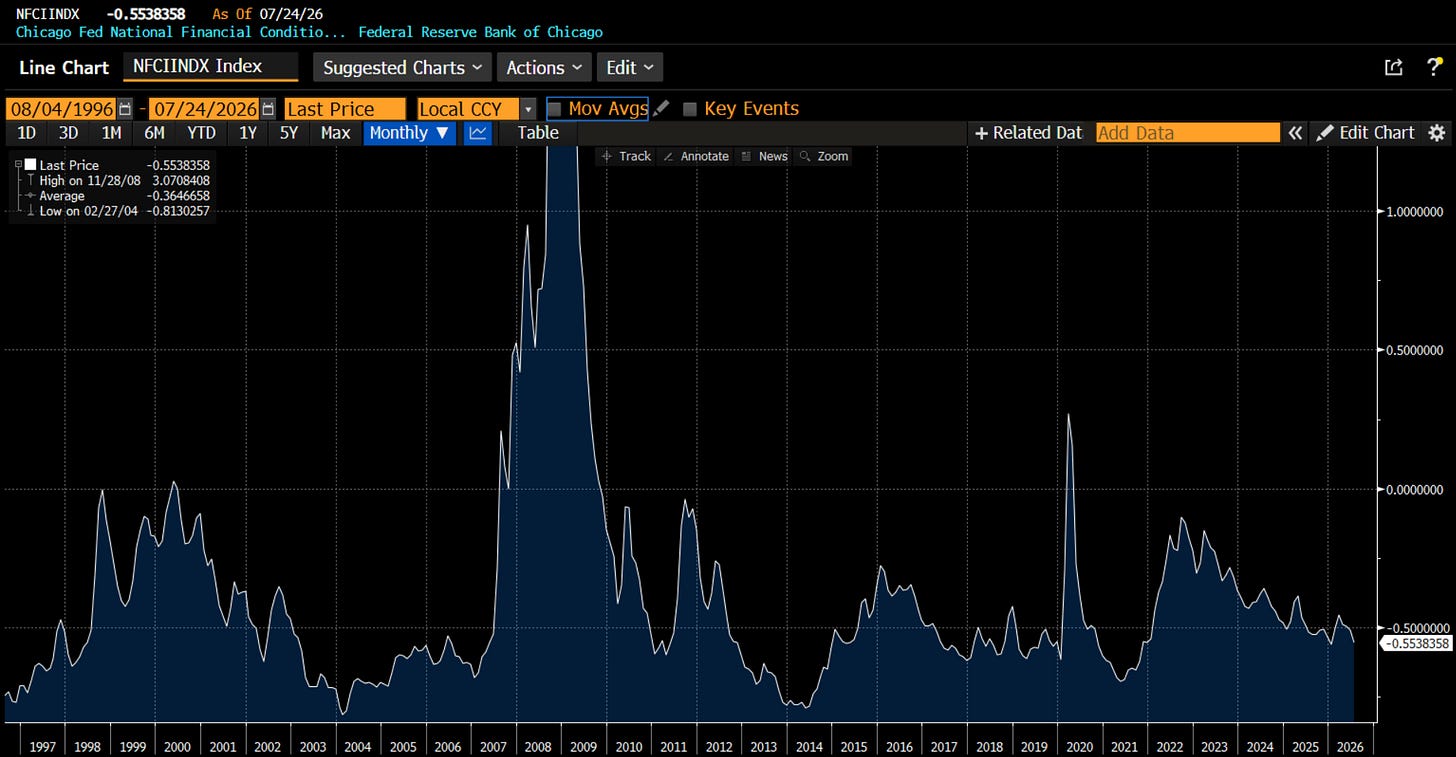
Task: Activate the Track crosshair tool
Action: click(x=626, y=156)
